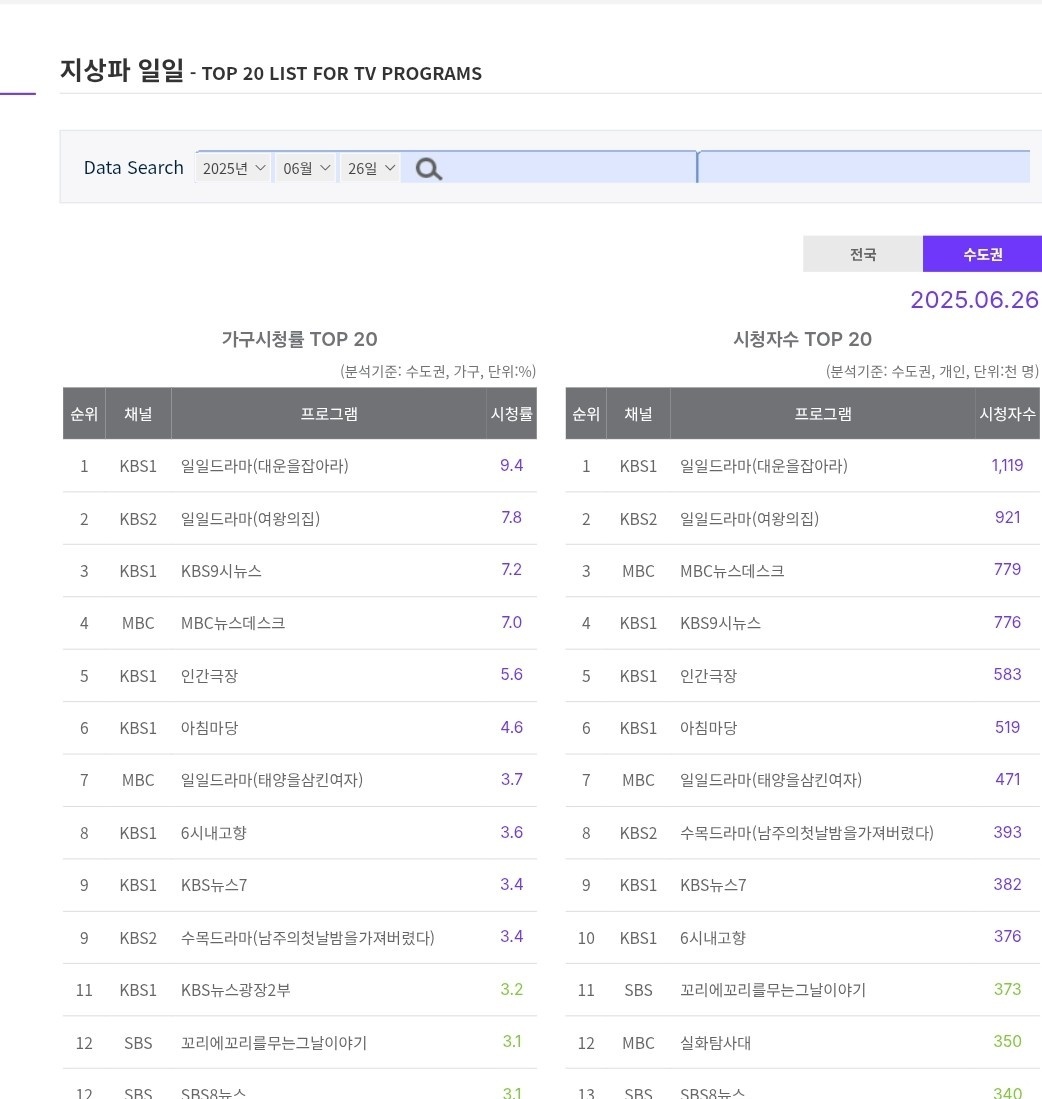Click the 지상파 일일 page title
The height and width of the screenshot is (1099, 1042).
click(x=122, y=70)
